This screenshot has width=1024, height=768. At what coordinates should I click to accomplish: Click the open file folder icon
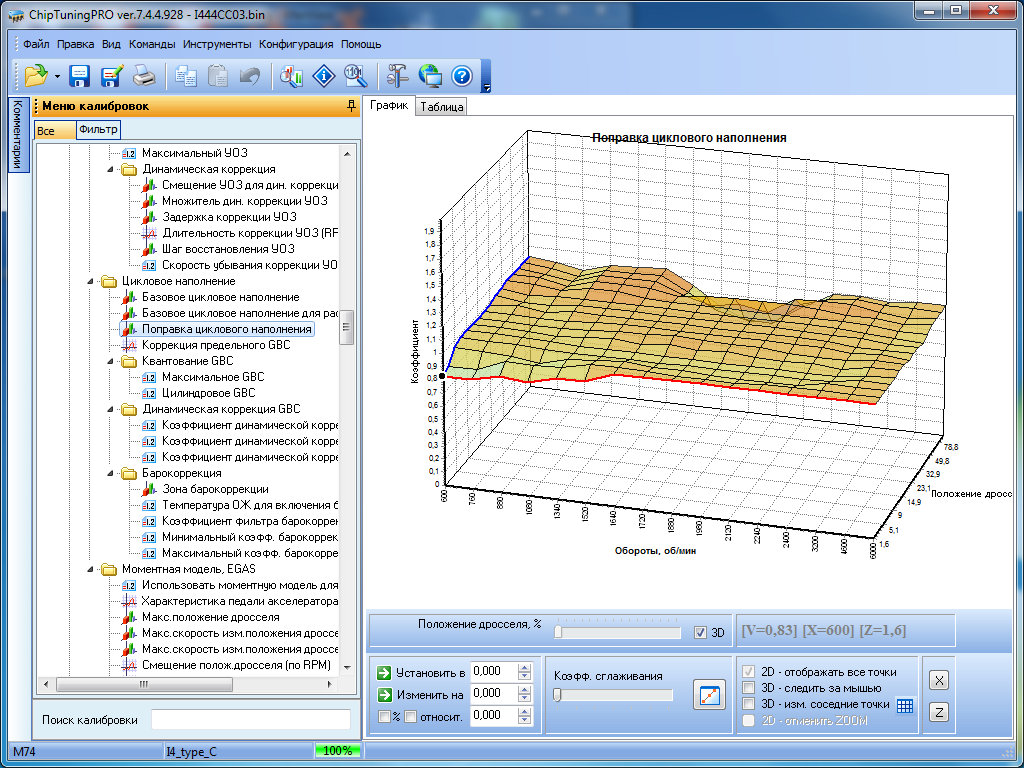pyautogui.click(x=36, y=75)
